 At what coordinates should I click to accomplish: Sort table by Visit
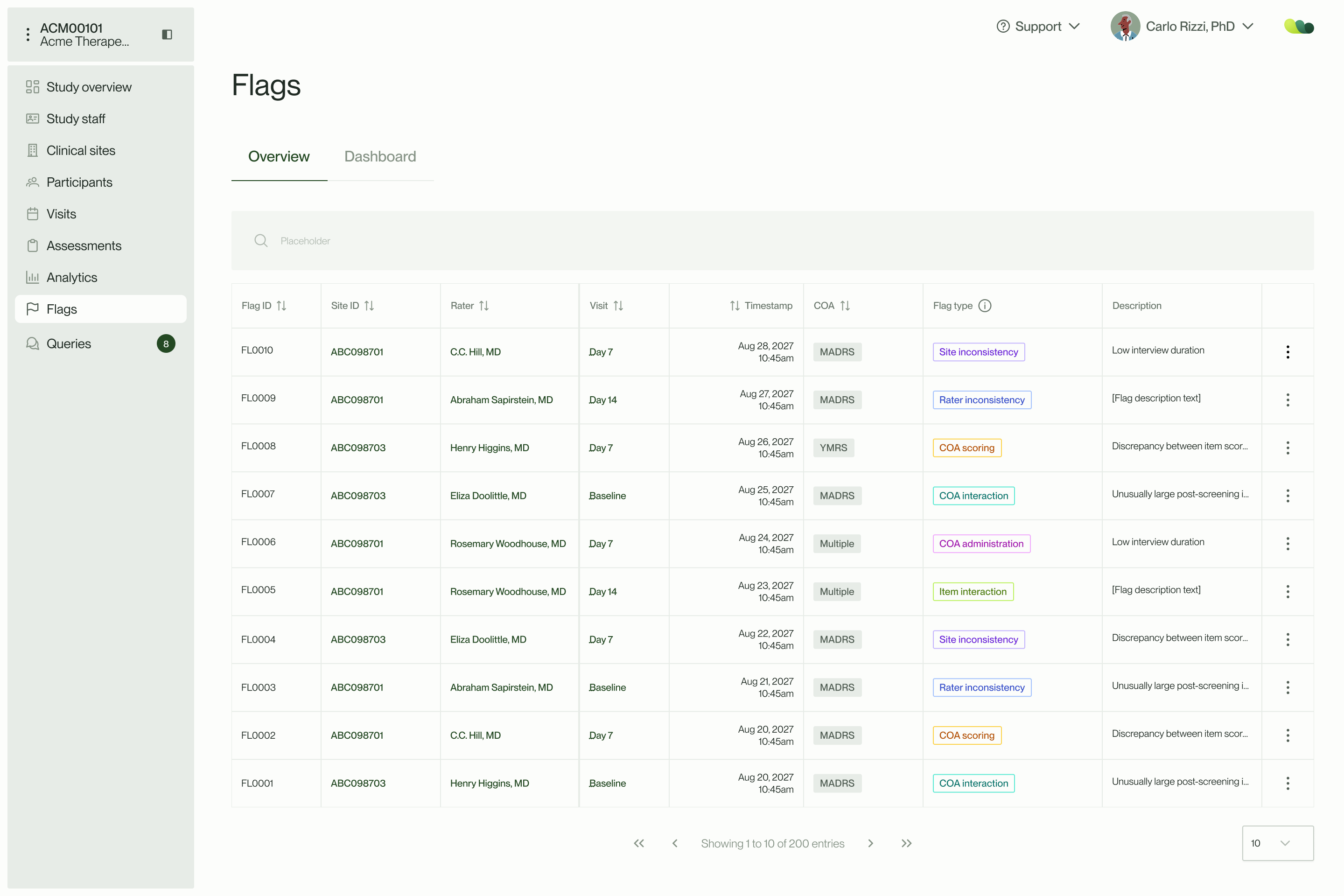(x=618, y=306)
